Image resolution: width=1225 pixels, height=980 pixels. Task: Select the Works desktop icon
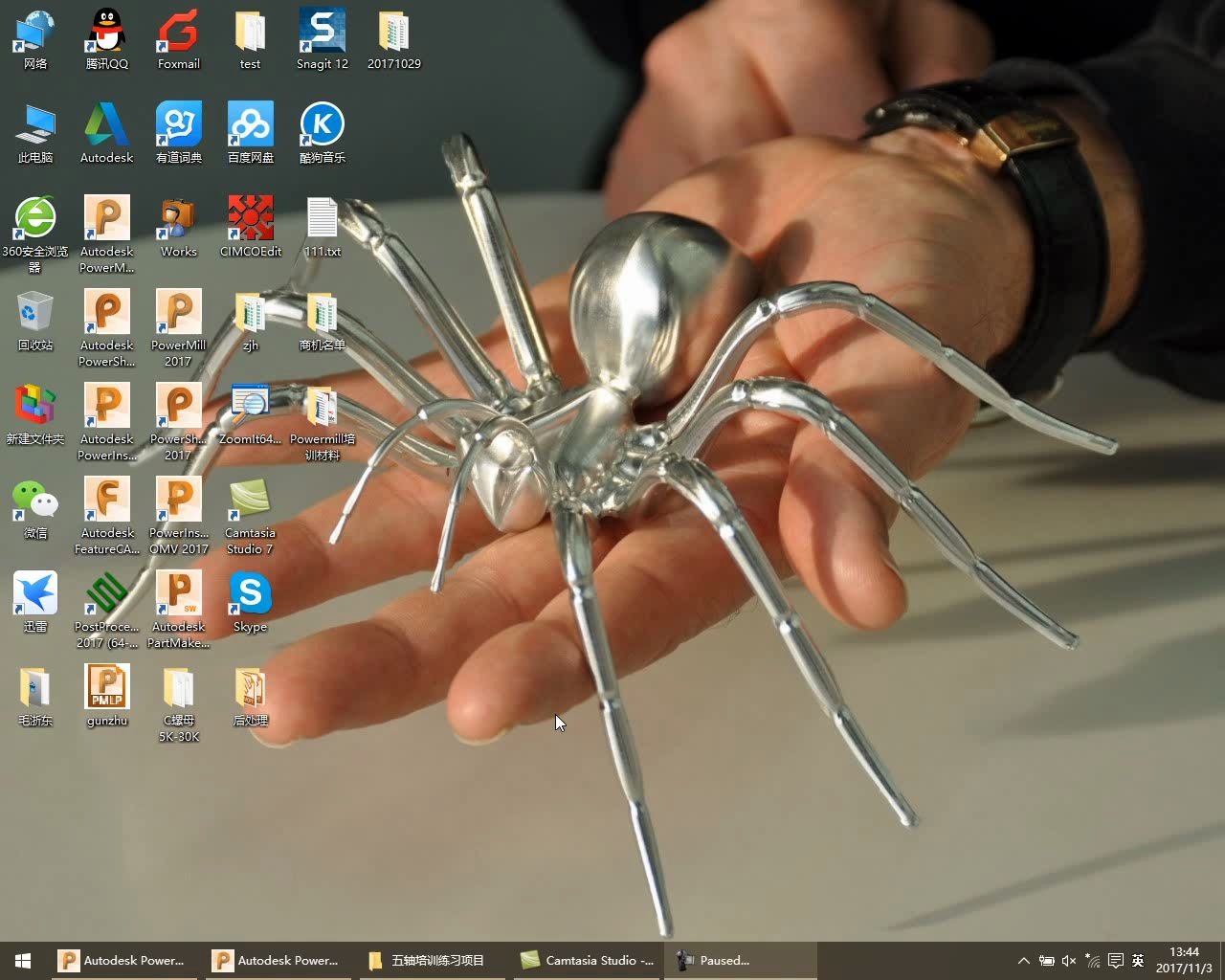pos(179,227)
